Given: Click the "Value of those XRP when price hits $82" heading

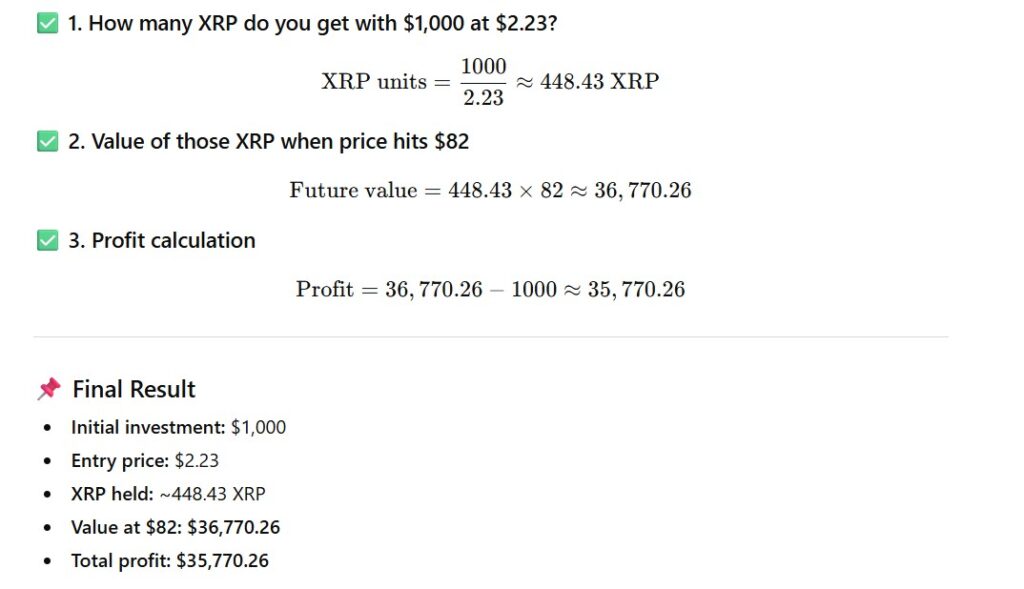Looking at the screenshot, I should point(268,142).
